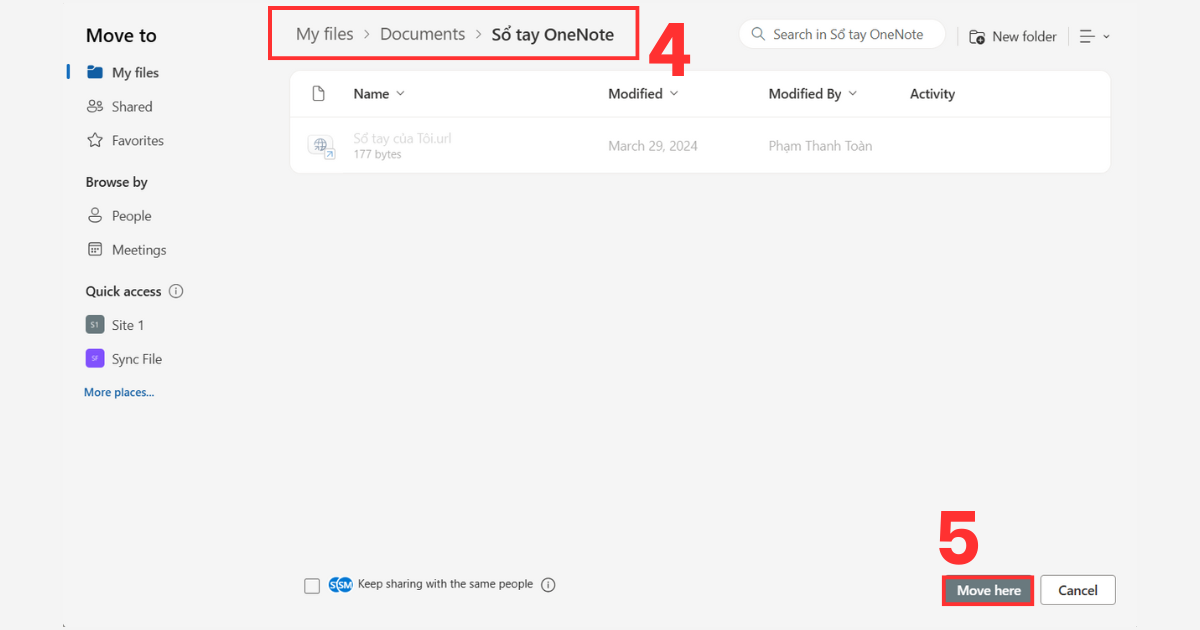Click the Meetings calendar icon
This screenshot has width=1200, height=630.
click(x=95, y=249)
